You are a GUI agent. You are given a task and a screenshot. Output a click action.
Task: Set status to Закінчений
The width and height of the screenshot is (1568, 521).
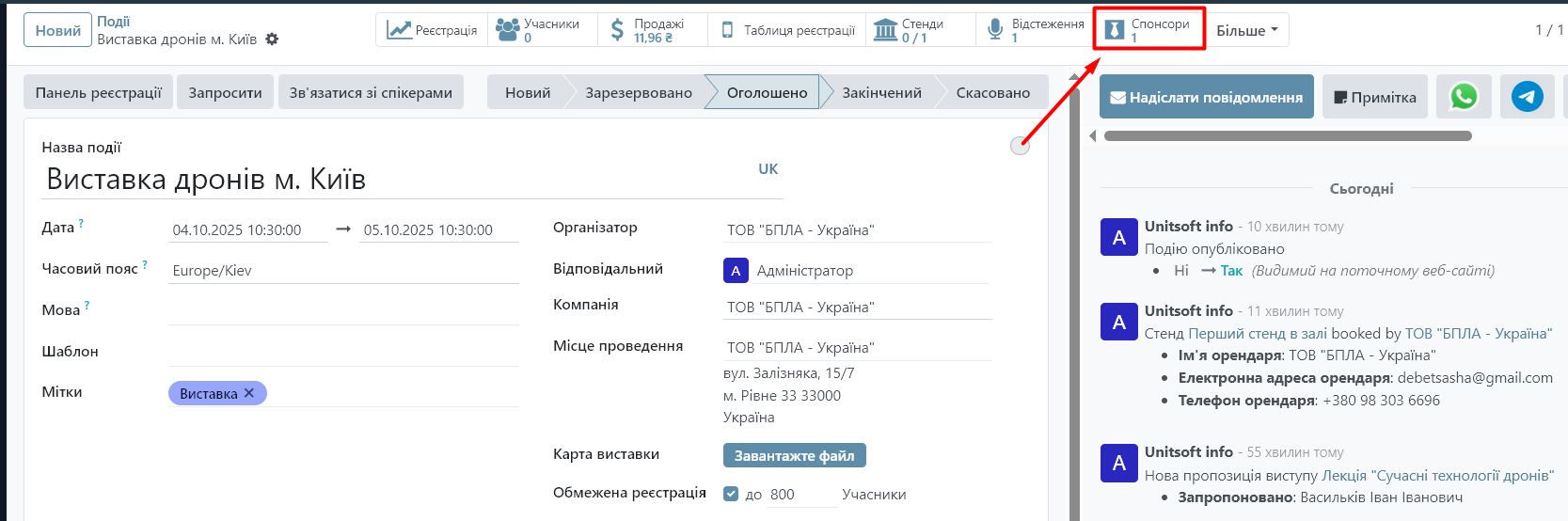point(881,92)
